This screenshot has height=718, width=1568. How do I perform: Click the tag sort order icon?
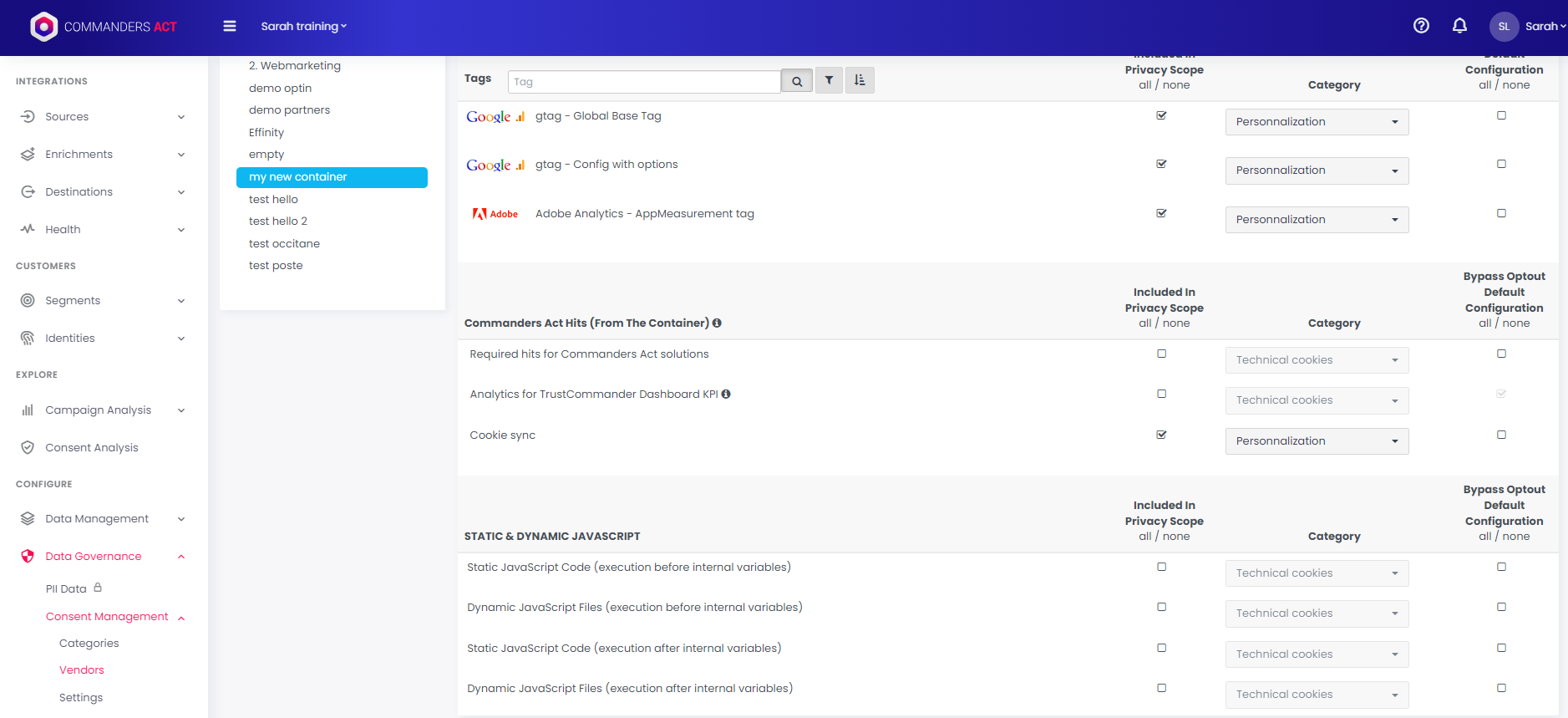[x=860, y=80]
